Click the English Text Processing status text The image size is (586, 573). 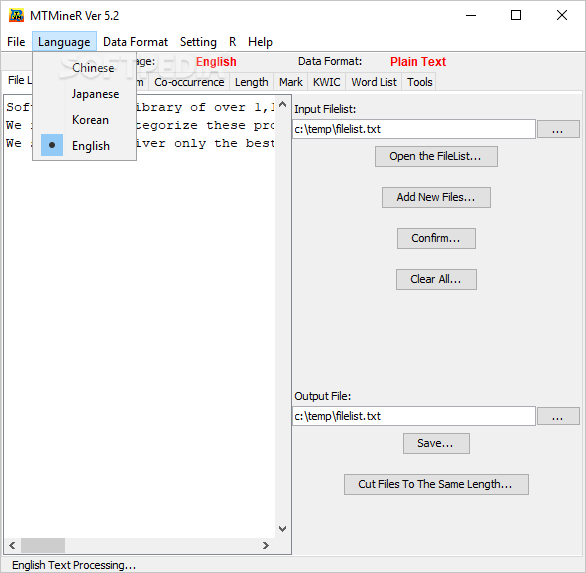point(74,565)
